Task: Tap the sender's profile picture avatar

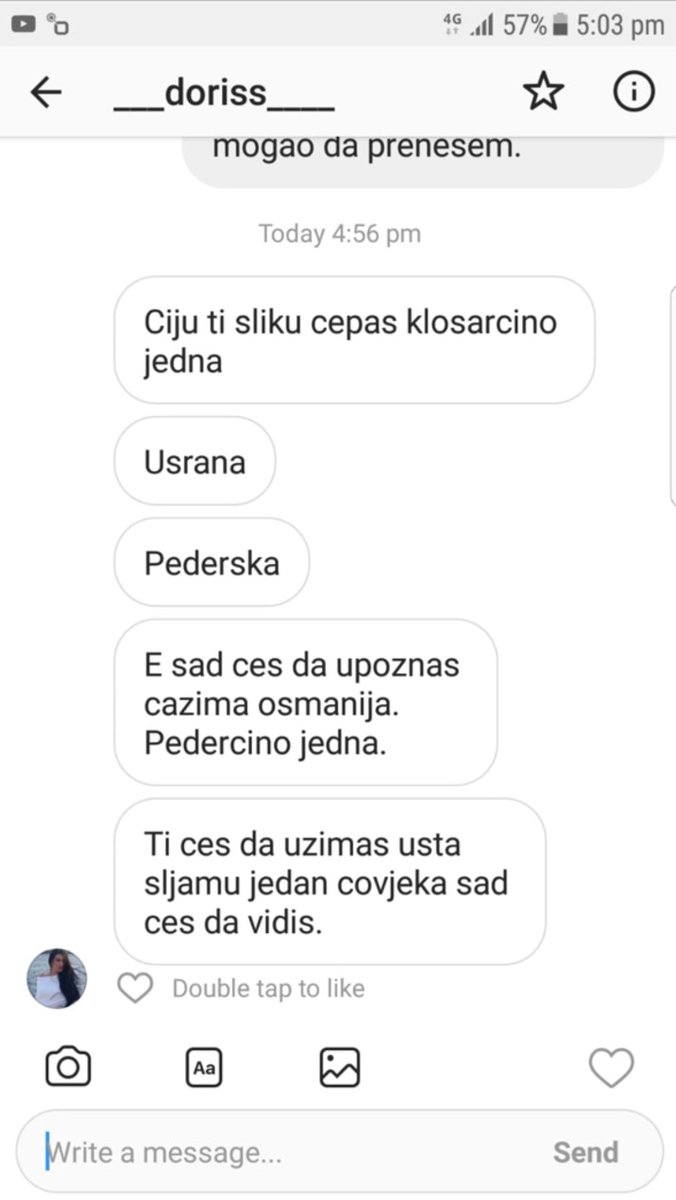Action: (56, 978)
